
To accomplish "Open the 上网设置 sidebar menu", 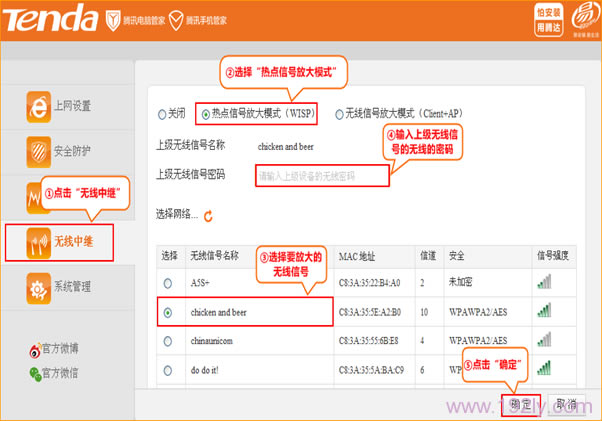I will pyautogui.click(x=72, y=106).
